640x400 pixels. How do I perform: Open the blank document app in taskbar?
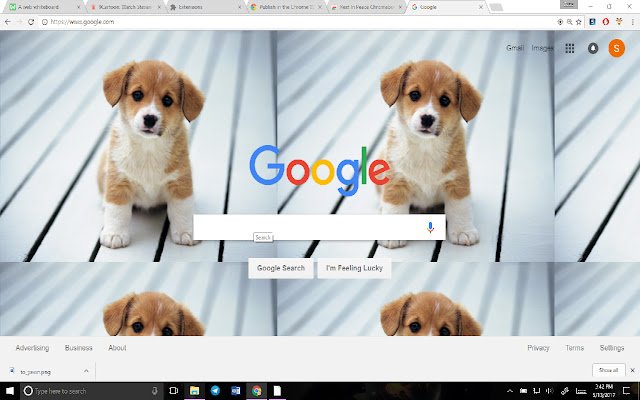click(x=277, y=391)
